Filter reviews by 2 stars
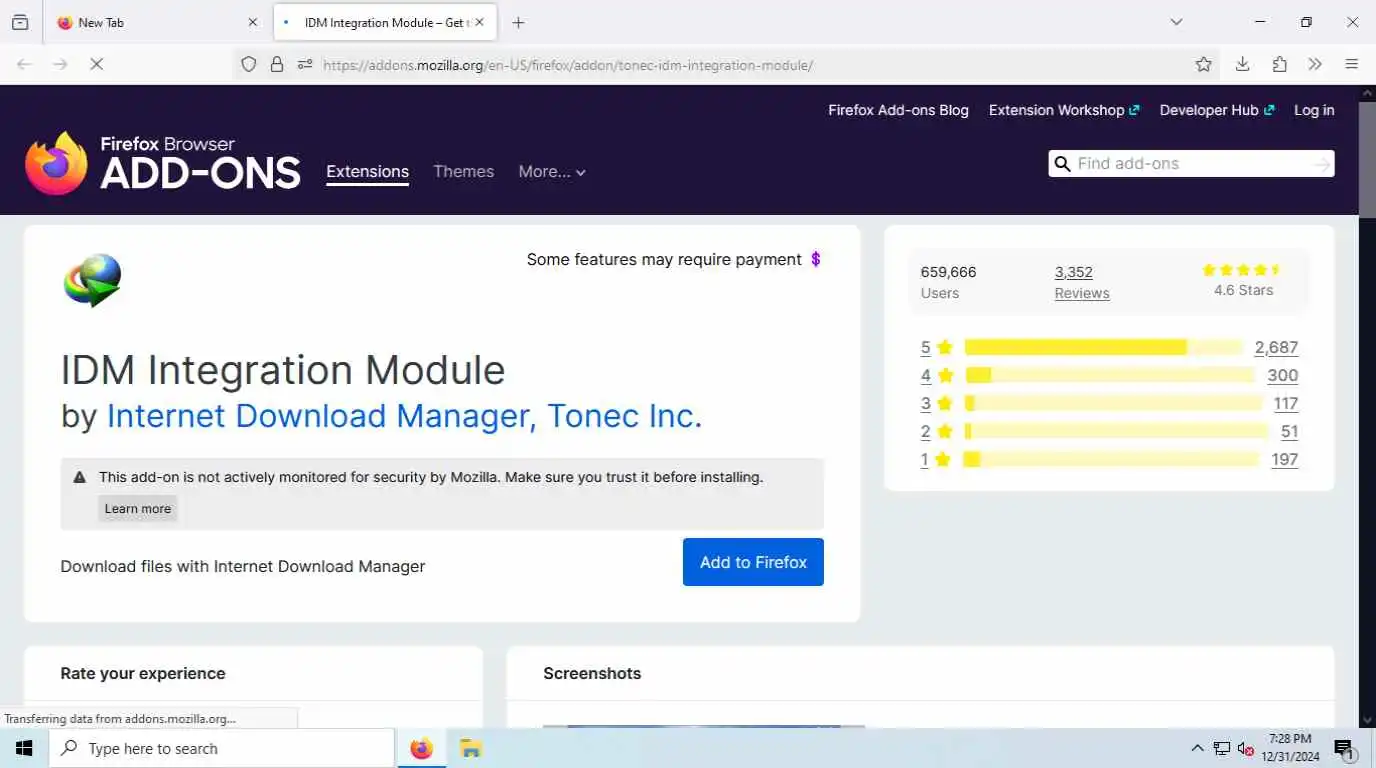 click(x=937, y=431)
